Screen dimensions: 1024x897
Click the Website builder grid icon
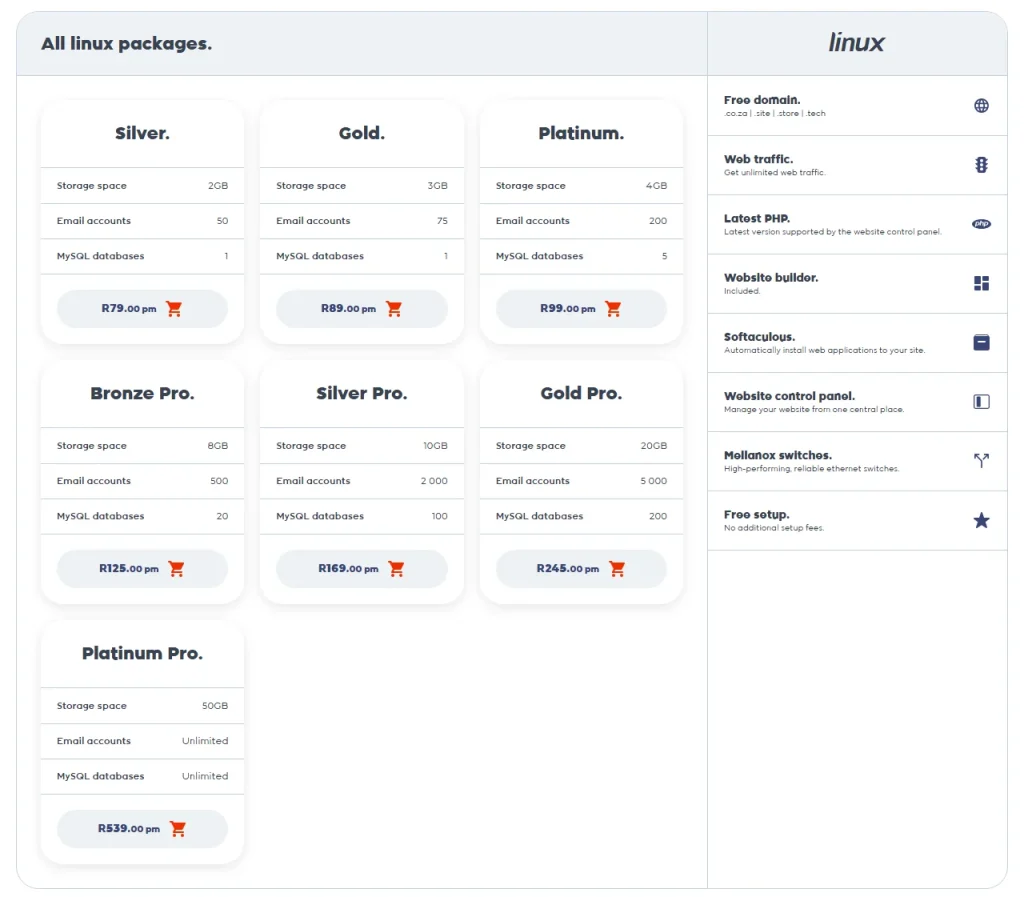(x=981, y=283)
